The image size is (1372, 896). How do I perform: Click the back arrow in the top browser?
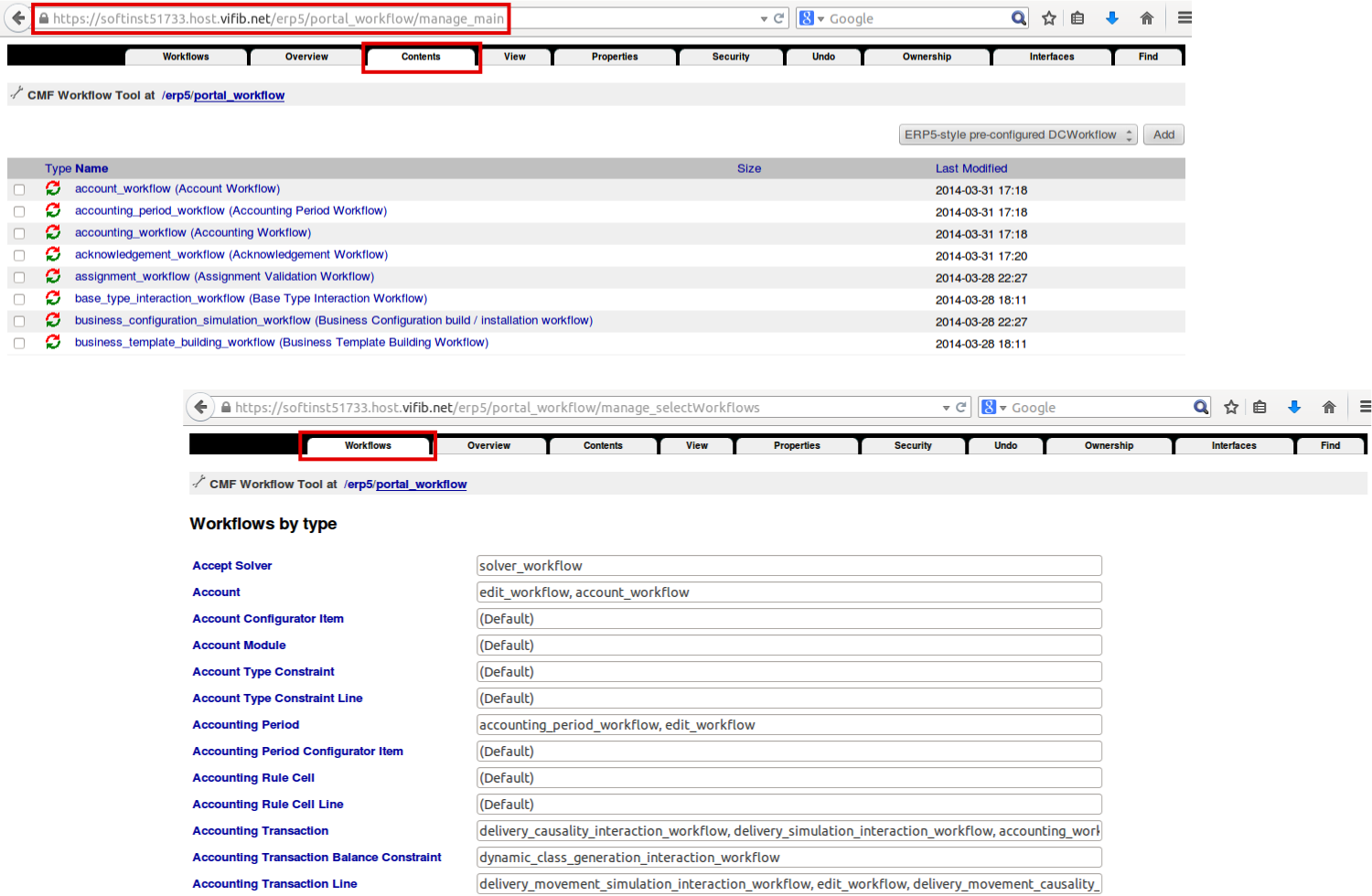coord(17,18)
